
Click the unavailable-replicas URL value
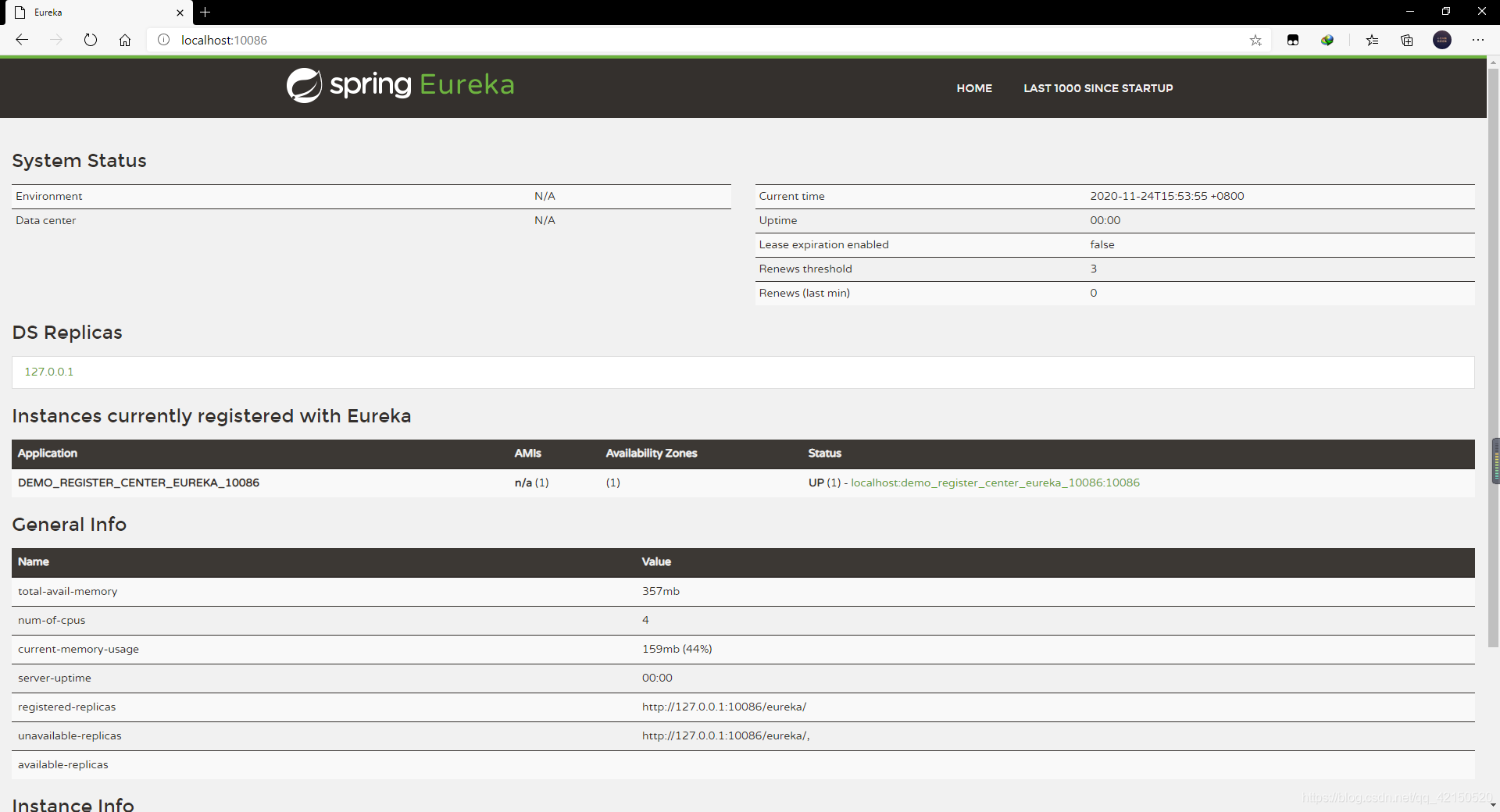click(x=726, y=735)
